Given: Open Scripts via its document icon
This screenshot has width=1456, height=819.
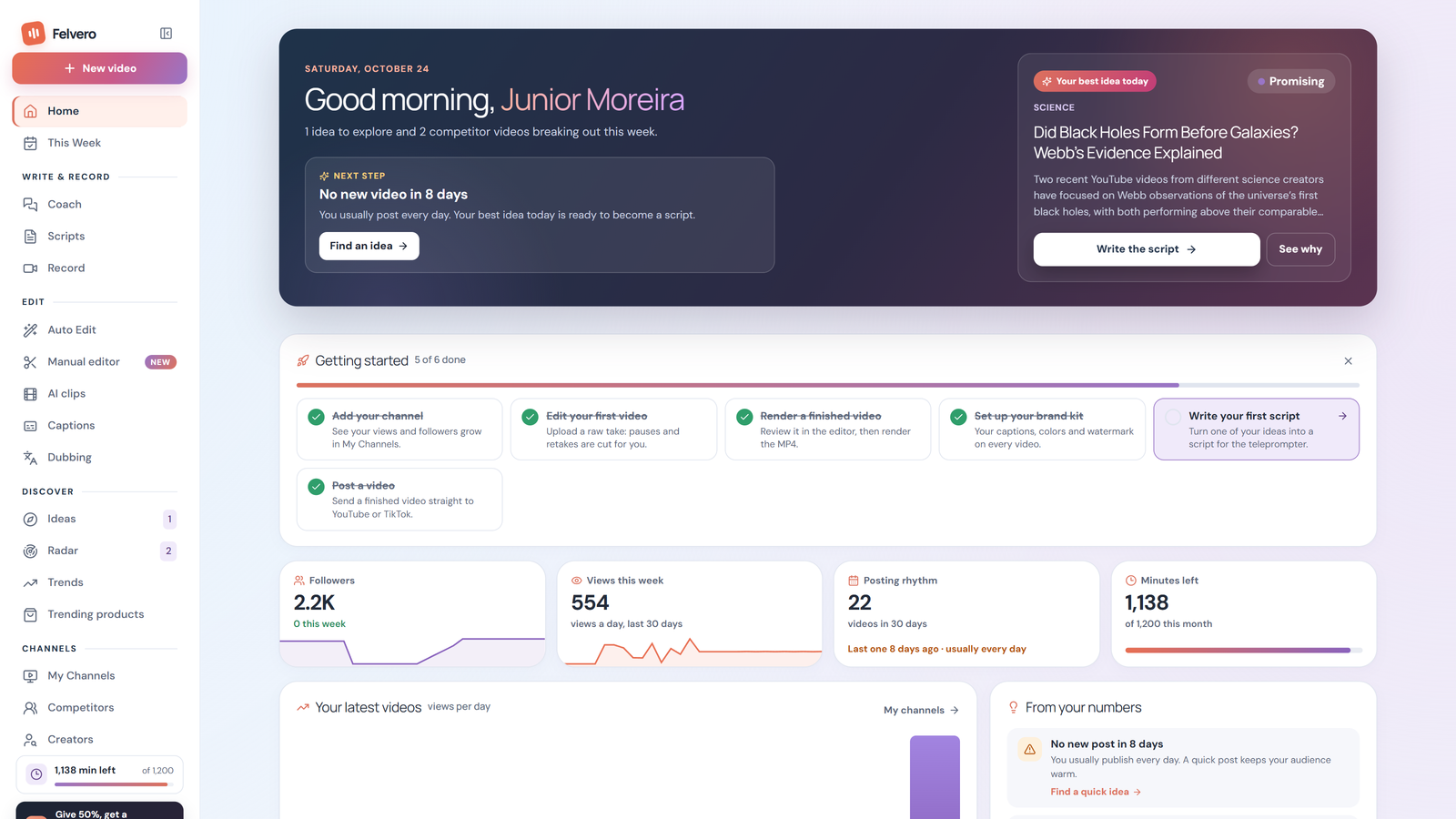Looking at the screenshot, I should pyautogui.click(x=30, y=237).
